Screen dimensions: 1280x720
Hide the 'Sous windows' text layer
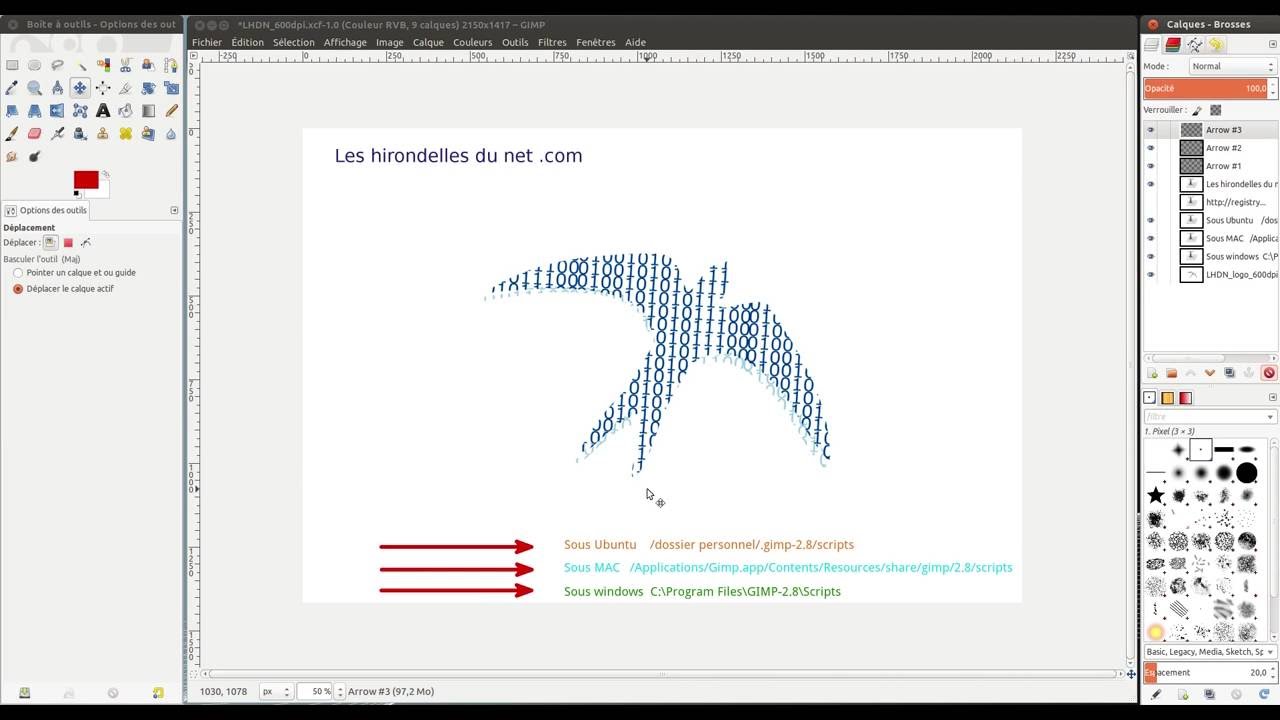click(1150, 256)
